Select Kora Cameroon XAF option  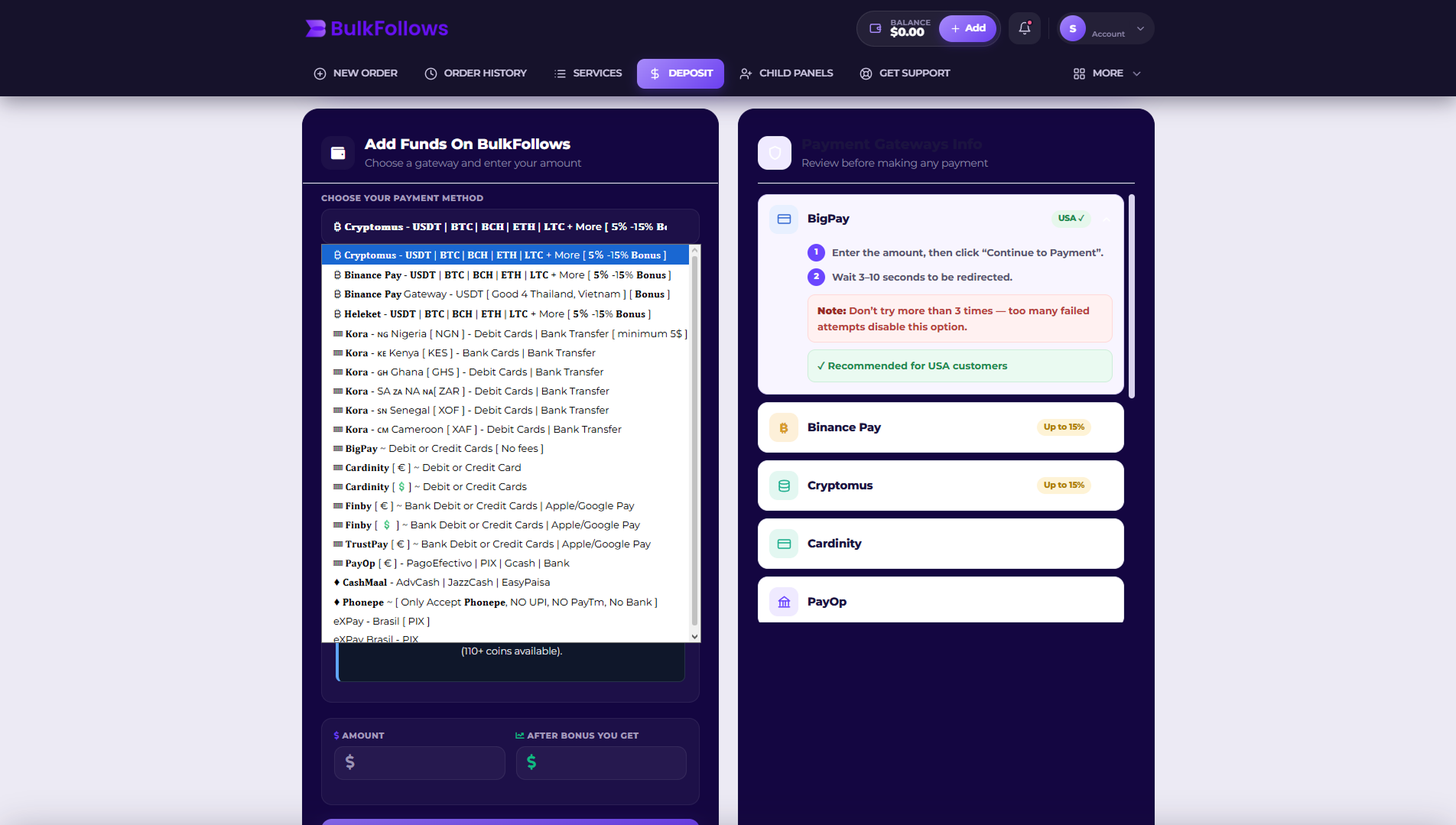[x=505, y=430]
